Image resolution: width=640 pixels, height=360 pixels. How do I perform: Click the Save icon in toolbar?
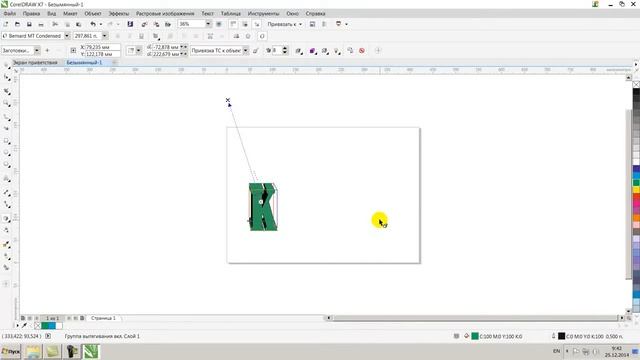pyautogui.click(x=29, y=24)
